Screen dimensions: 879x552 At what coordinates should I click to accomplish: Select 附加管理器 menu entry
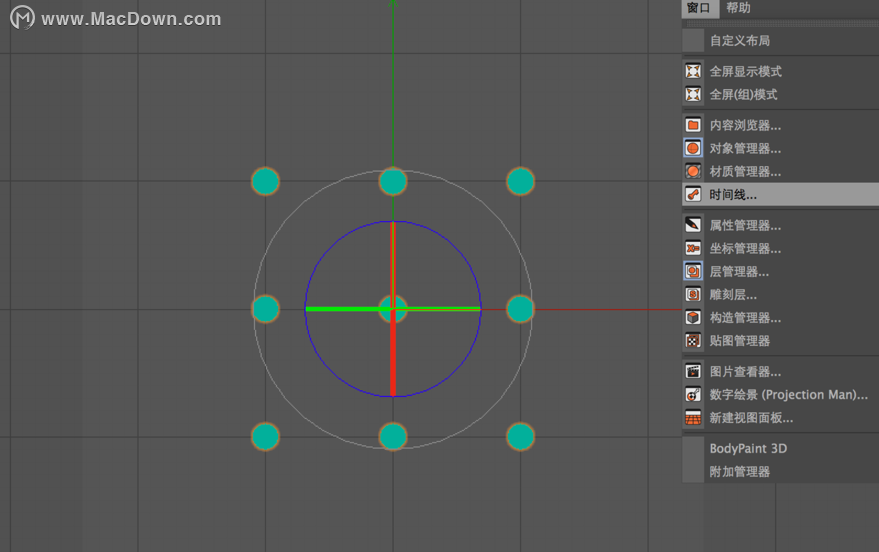pyautogui.click(x=739, y=471)
